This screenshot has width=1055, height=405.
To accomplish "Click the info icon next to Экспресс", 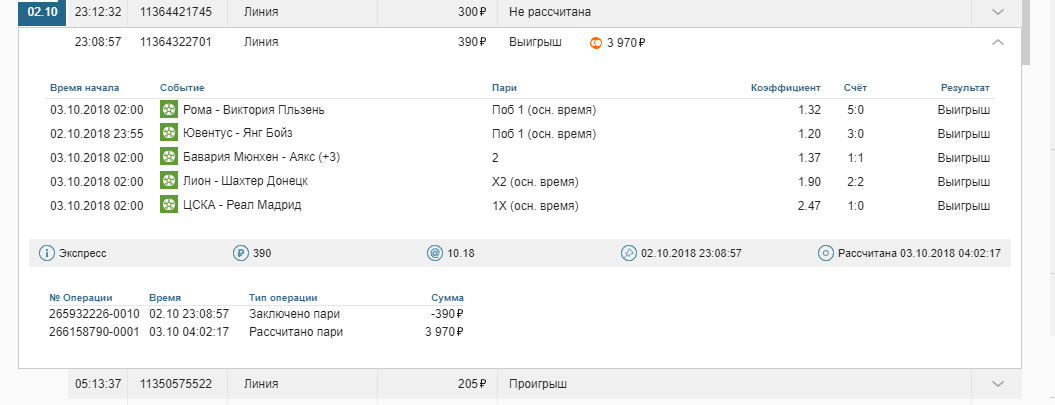I will (46, 254).
